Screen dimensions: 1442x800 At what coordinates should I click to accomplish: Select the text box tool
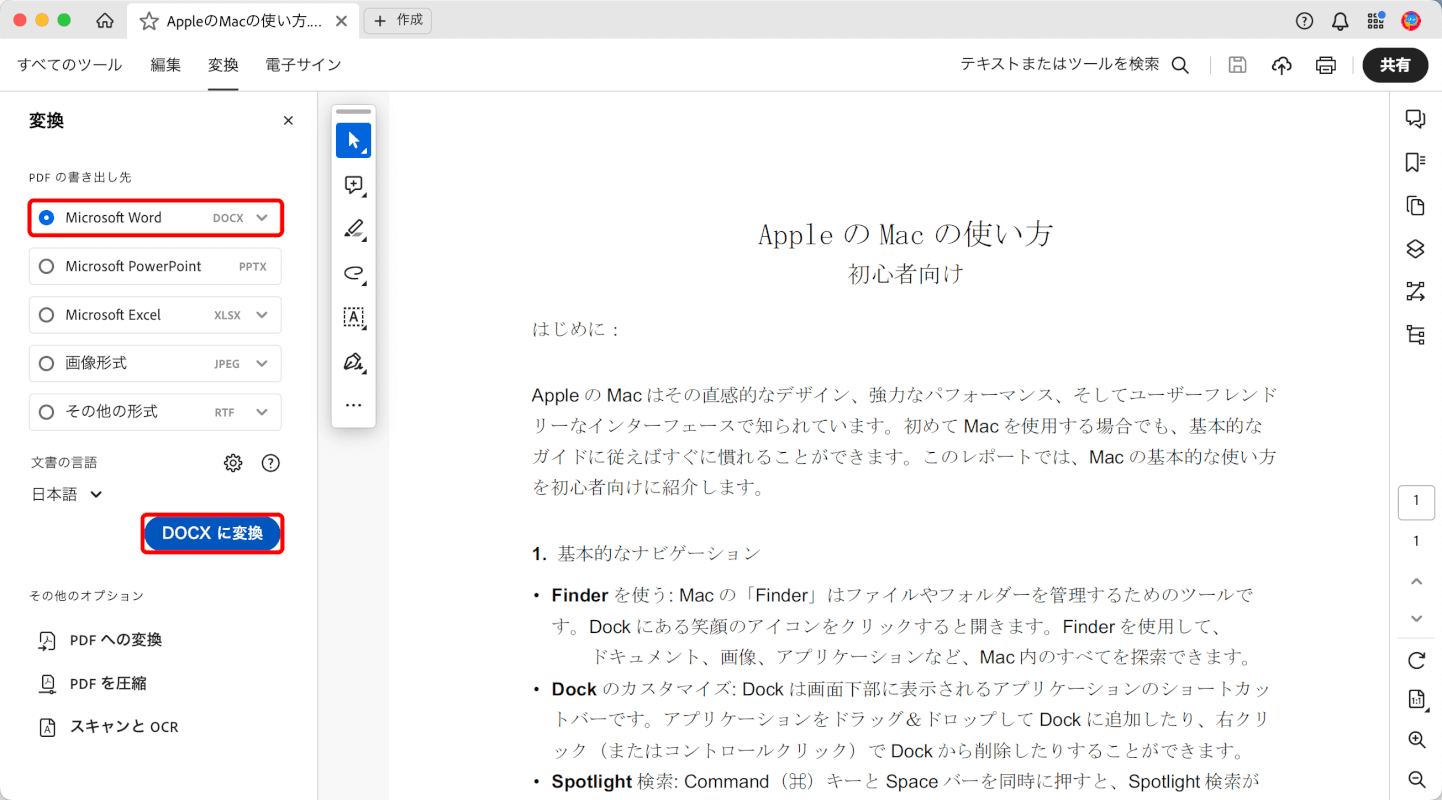353,317
